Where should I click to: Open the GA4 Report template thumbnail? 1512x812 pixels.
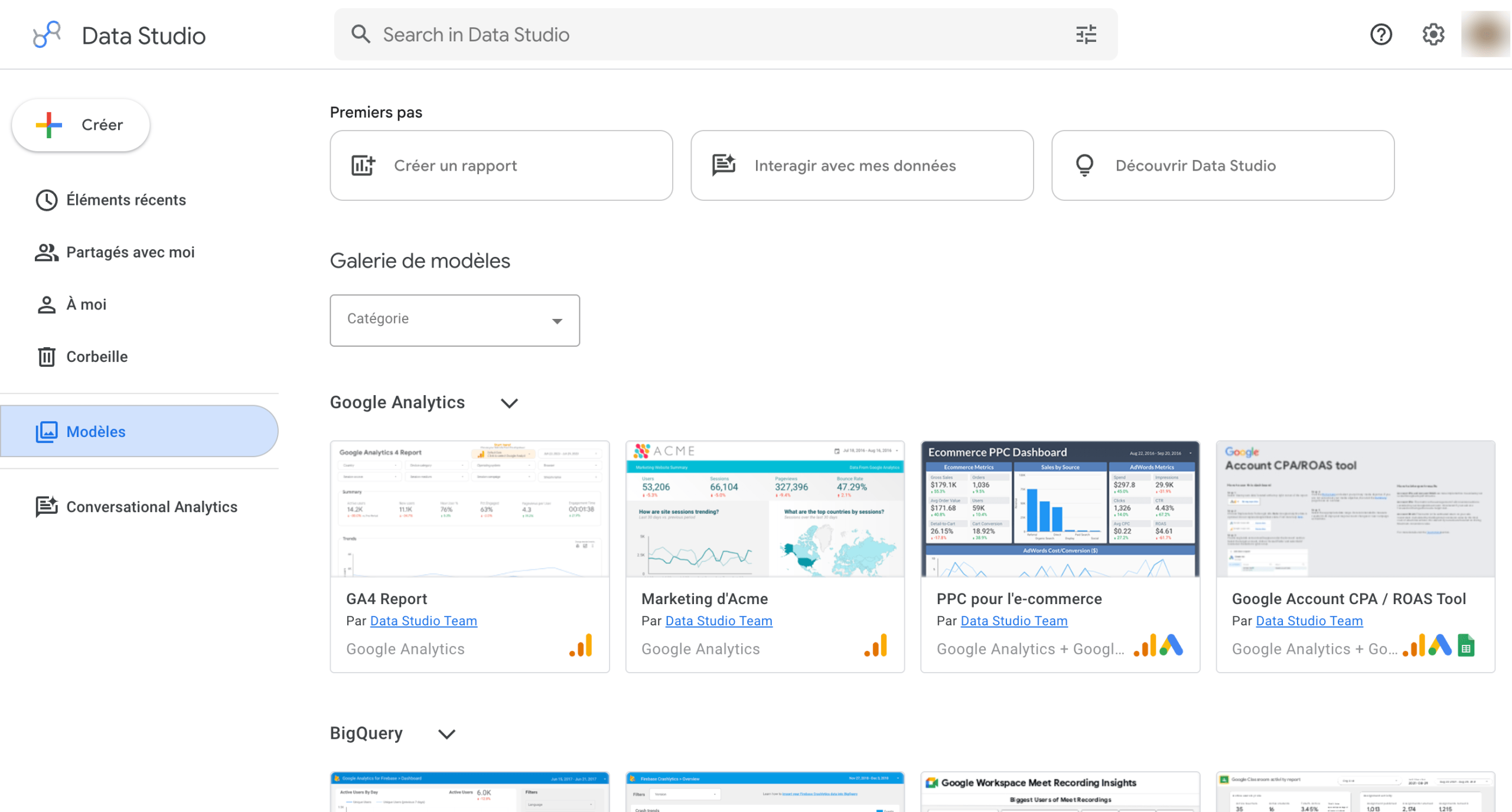(470, 509)
